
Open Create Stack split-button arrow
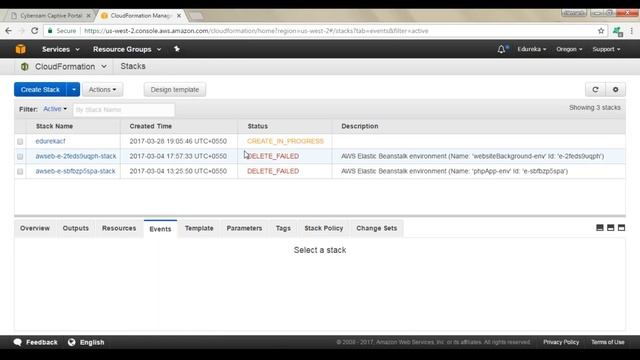[x=73, y=89]
